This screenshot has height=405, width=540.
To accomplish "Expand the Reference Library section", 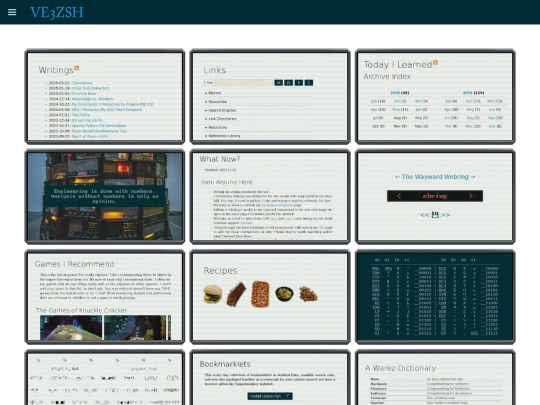I will [x=259, y=136].
